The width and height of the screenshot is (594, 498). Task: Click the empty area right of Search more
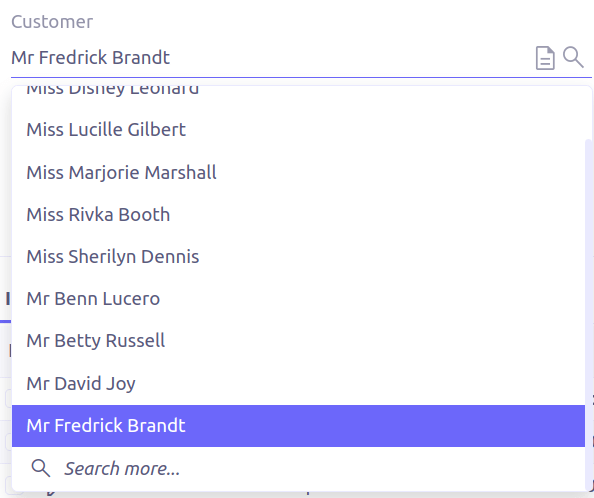pyautogui.click(x=383, y=468)
